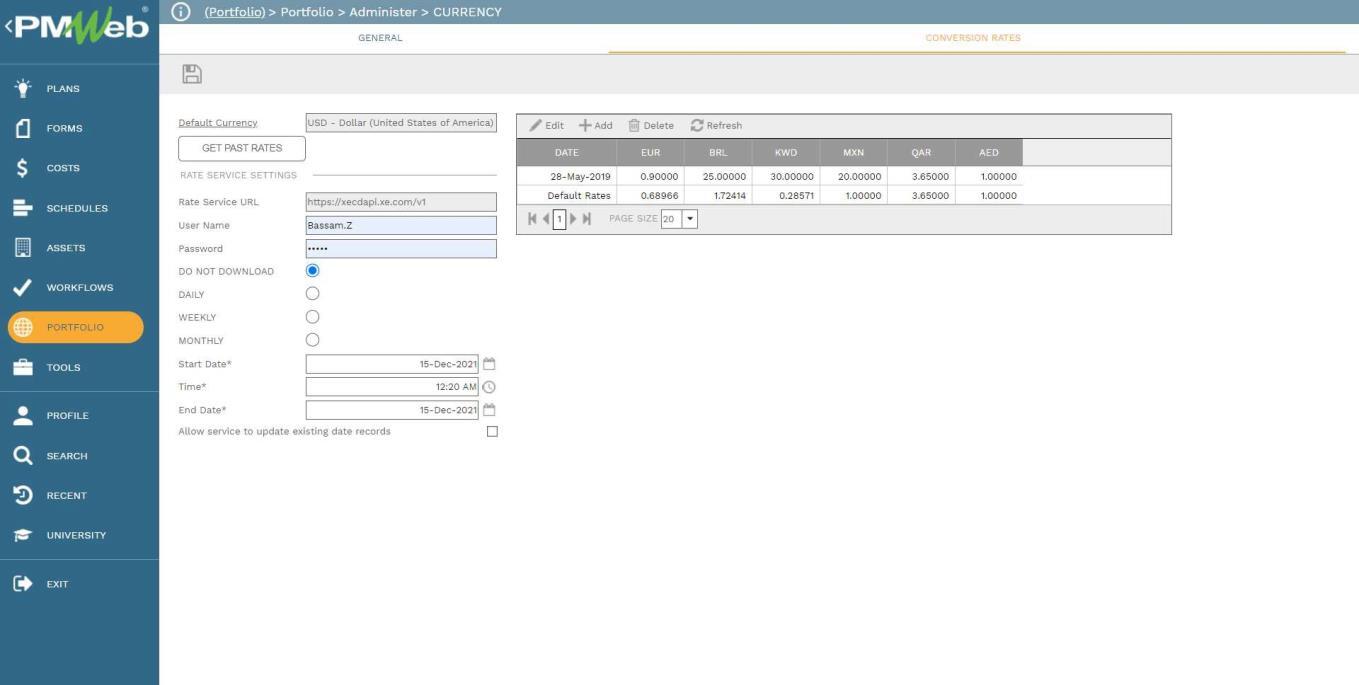
Task: Open the Start Date calendar picker
Action: [489, 364]
